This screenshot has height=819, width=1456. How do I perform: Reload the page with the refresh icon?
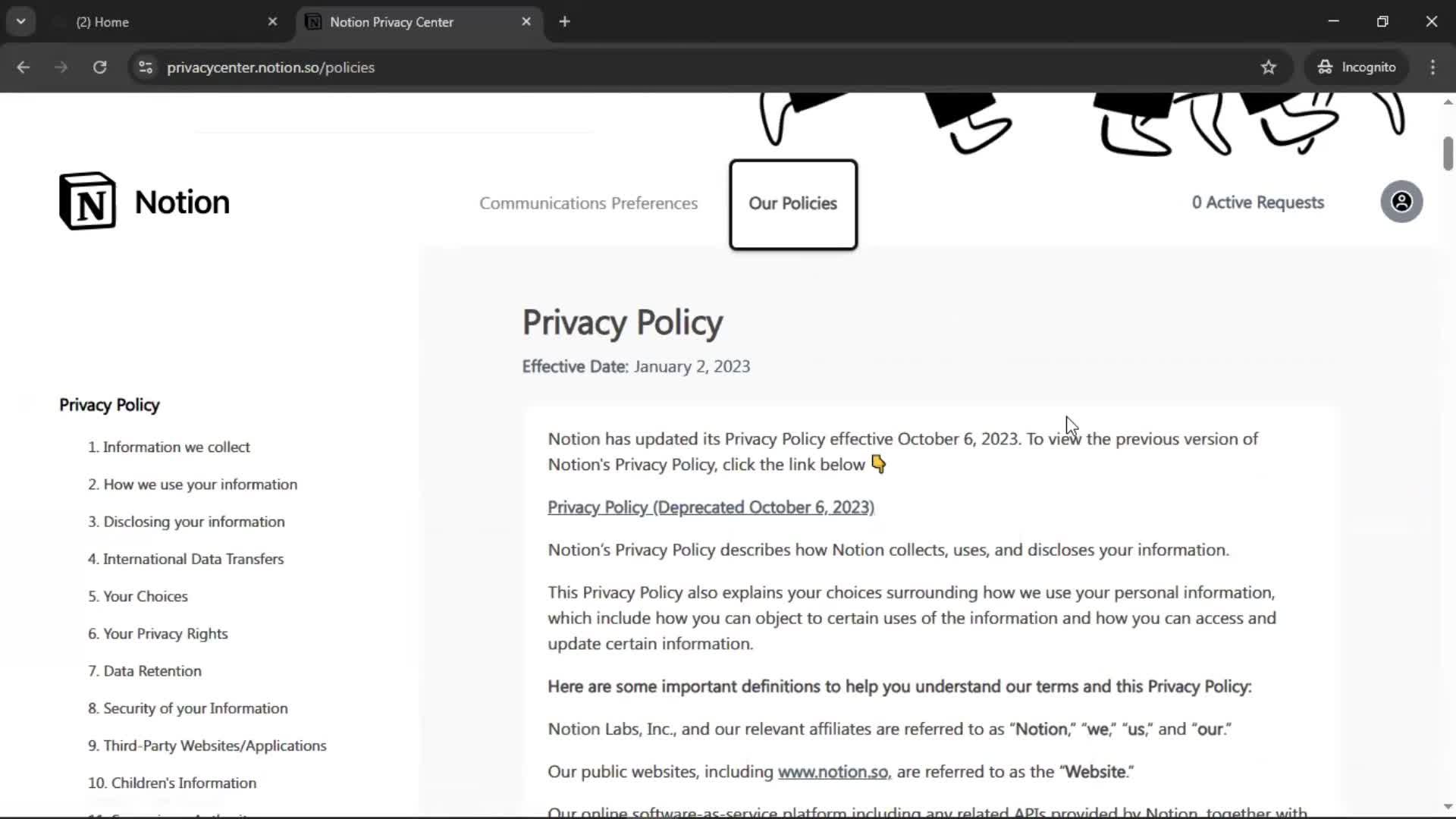click(x=99, y=67)
